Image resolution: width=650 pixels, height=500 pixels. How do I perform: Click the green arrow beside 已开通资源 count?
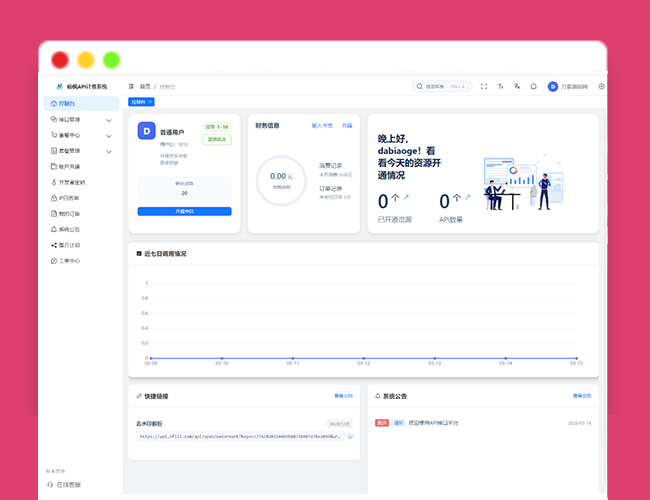tap(406, 197)
